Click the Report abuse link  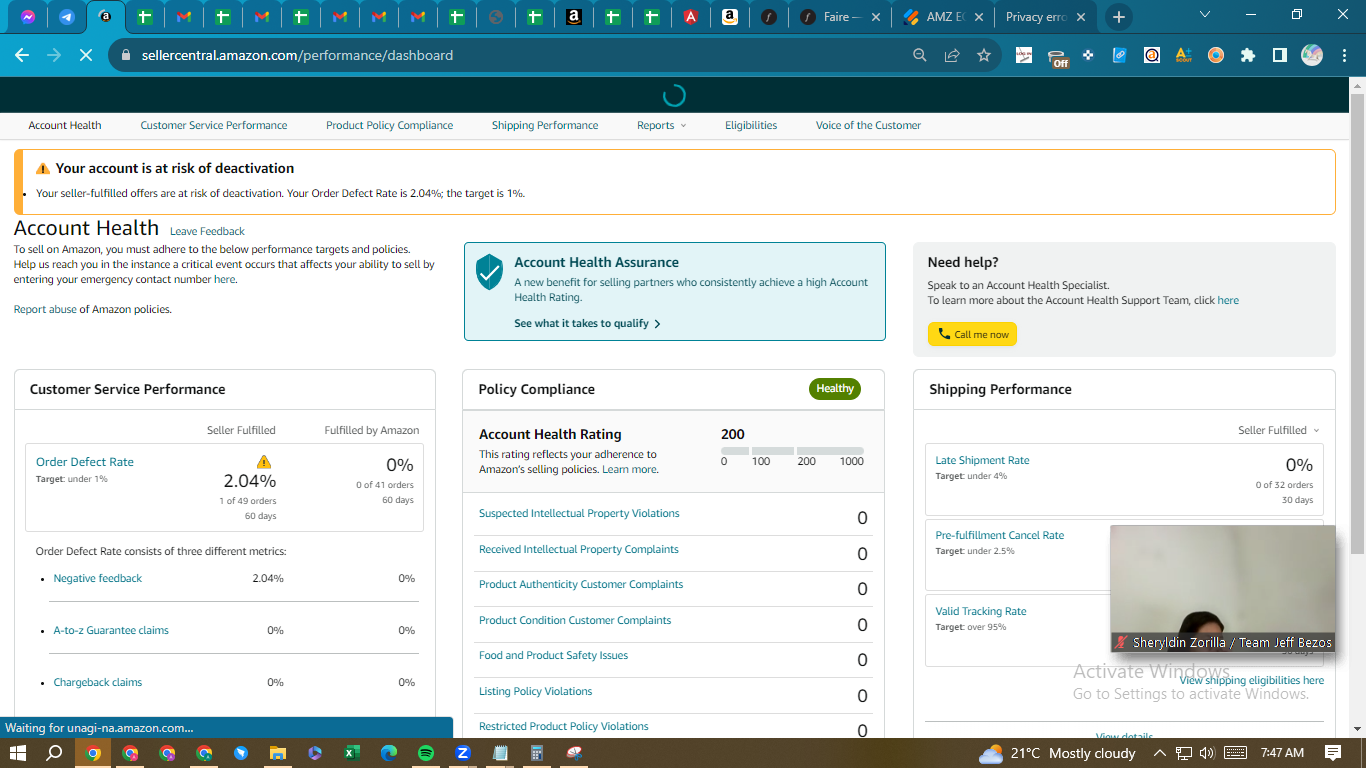45,309
